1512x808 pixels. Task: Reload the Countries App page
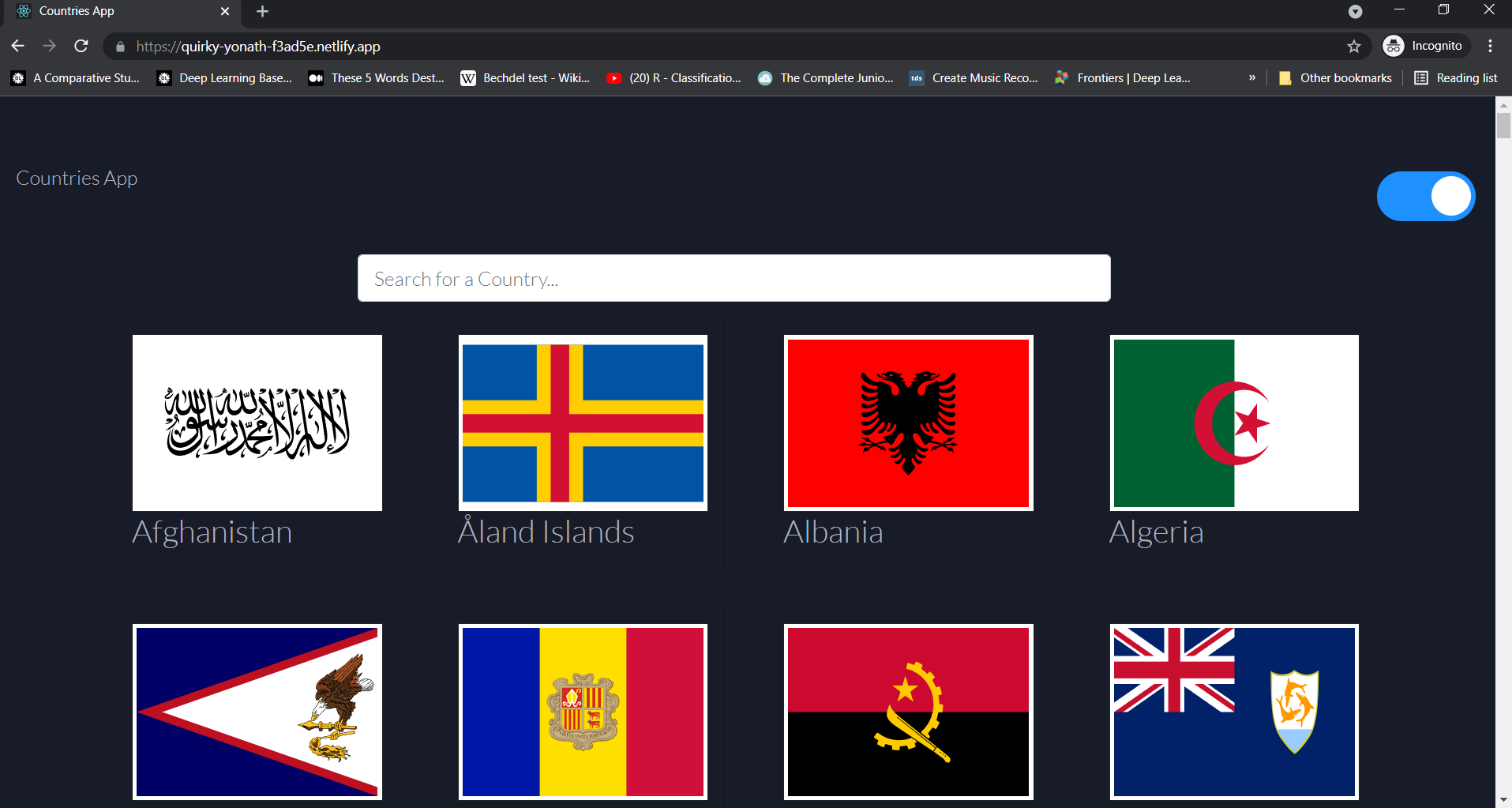[81, 46]
